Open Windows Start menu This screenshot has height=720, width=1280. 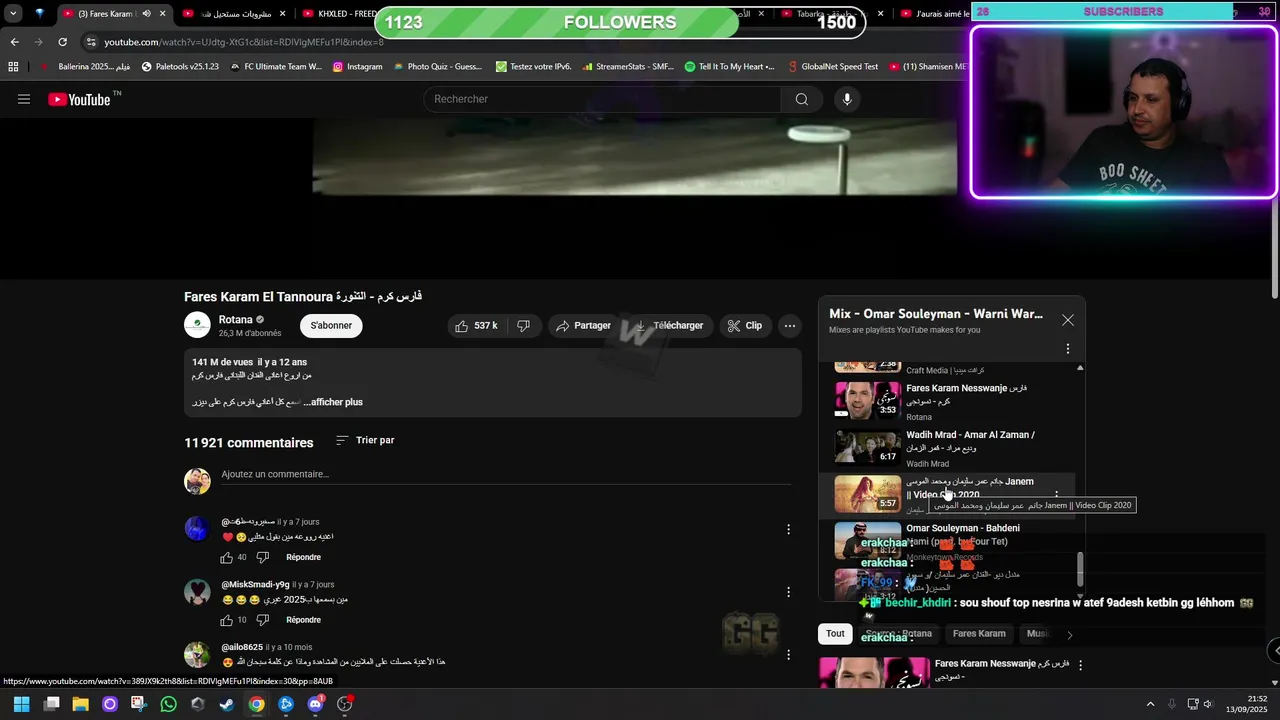[x=21, y=704]
